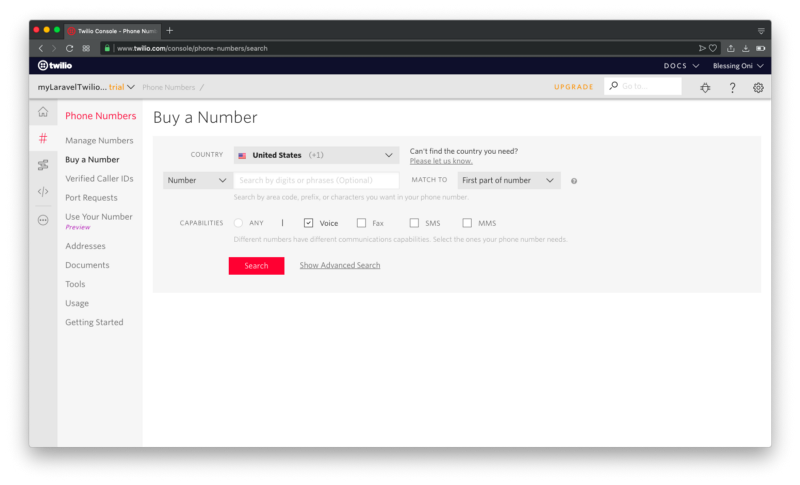Screen dimensions: 800x485
Task: Reload the page with the refresh icon
Action: click(69, 48)
